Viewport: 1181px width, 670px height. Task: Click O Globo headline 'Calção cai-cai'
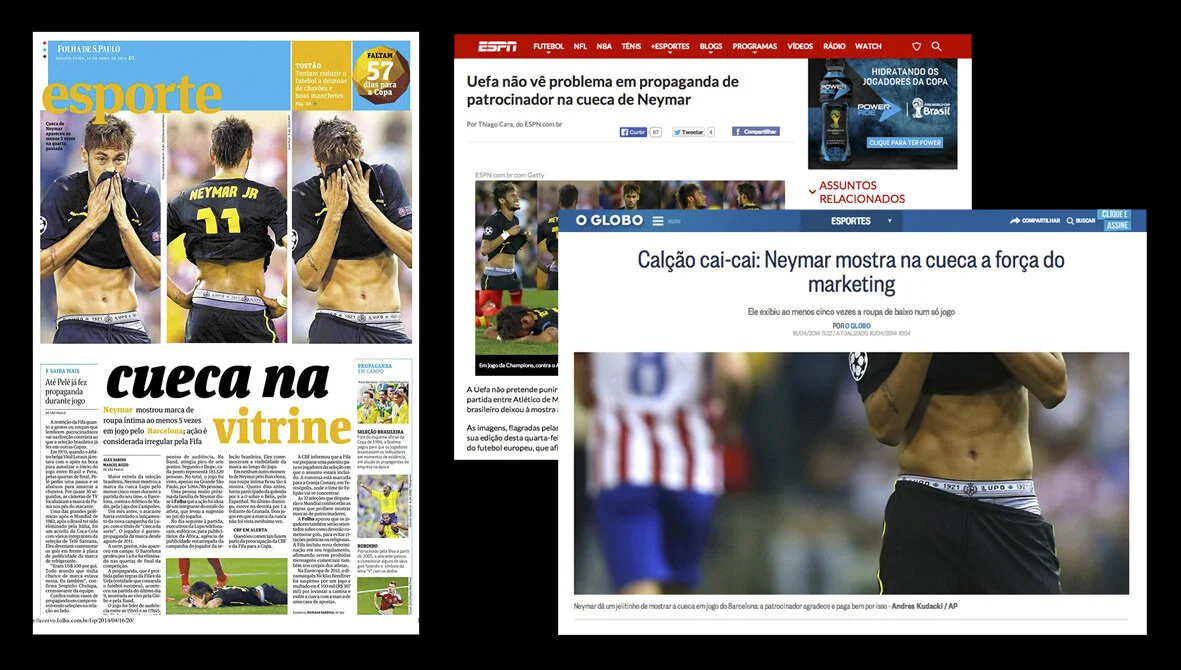851,272
